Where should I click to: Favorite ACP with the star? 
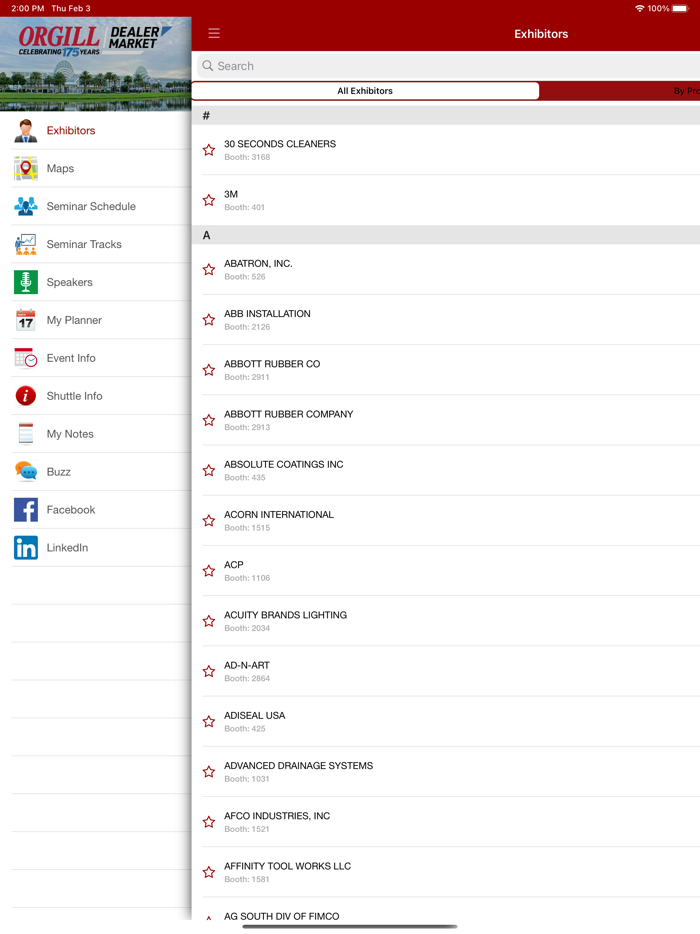(209, 571)
